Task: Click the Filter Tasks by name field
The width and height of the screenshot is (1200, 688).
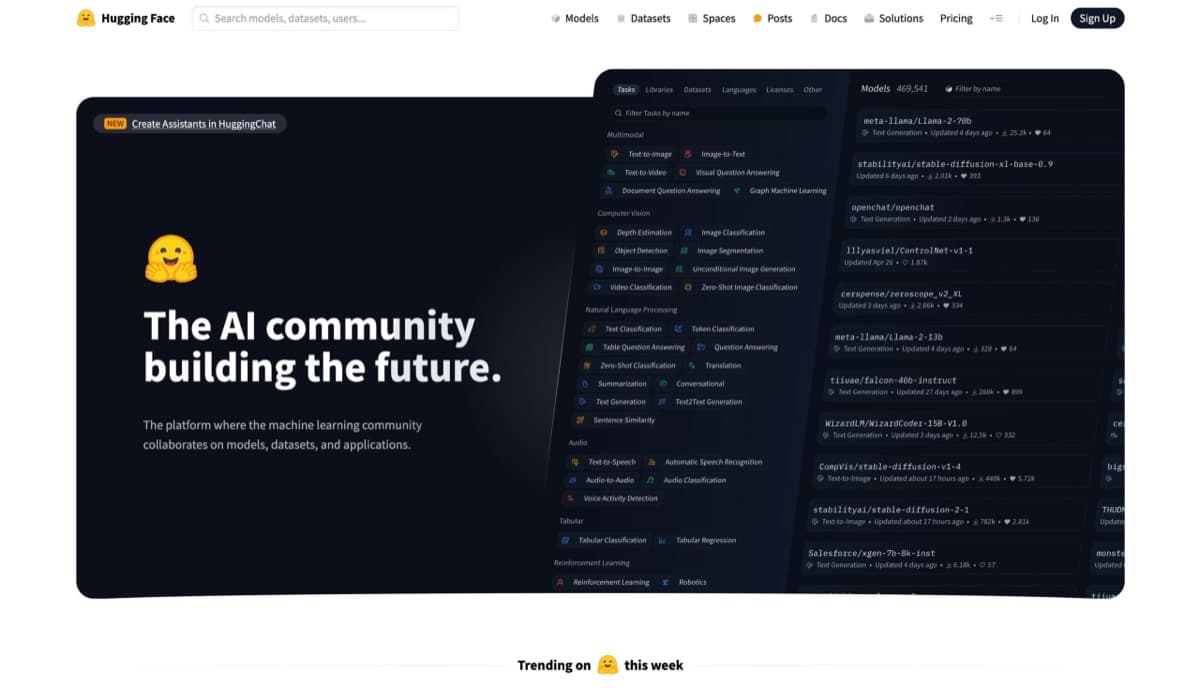Action: tap(720, 113)
